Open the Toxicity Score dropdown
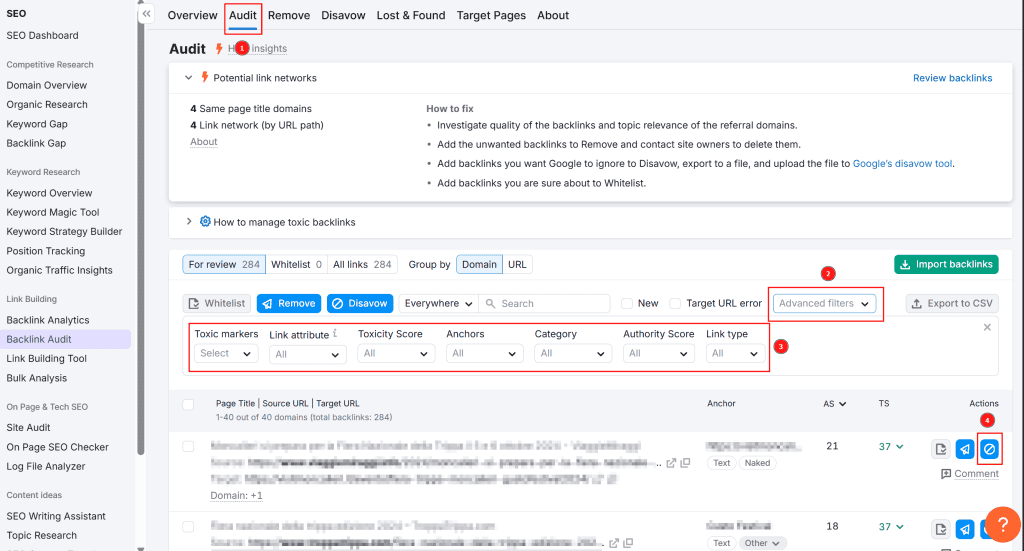1024x551 pixels. click(x=396, y=353)
